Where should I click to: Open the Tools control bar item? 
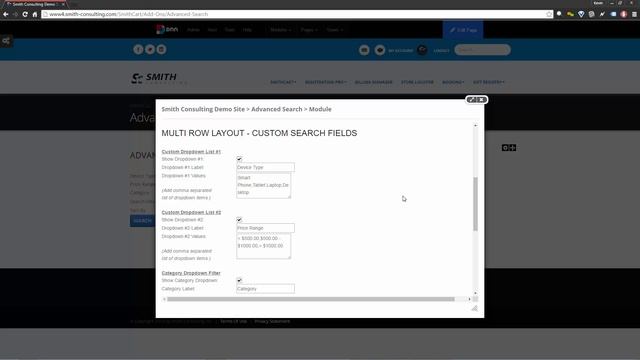click(x=230, y=30)
